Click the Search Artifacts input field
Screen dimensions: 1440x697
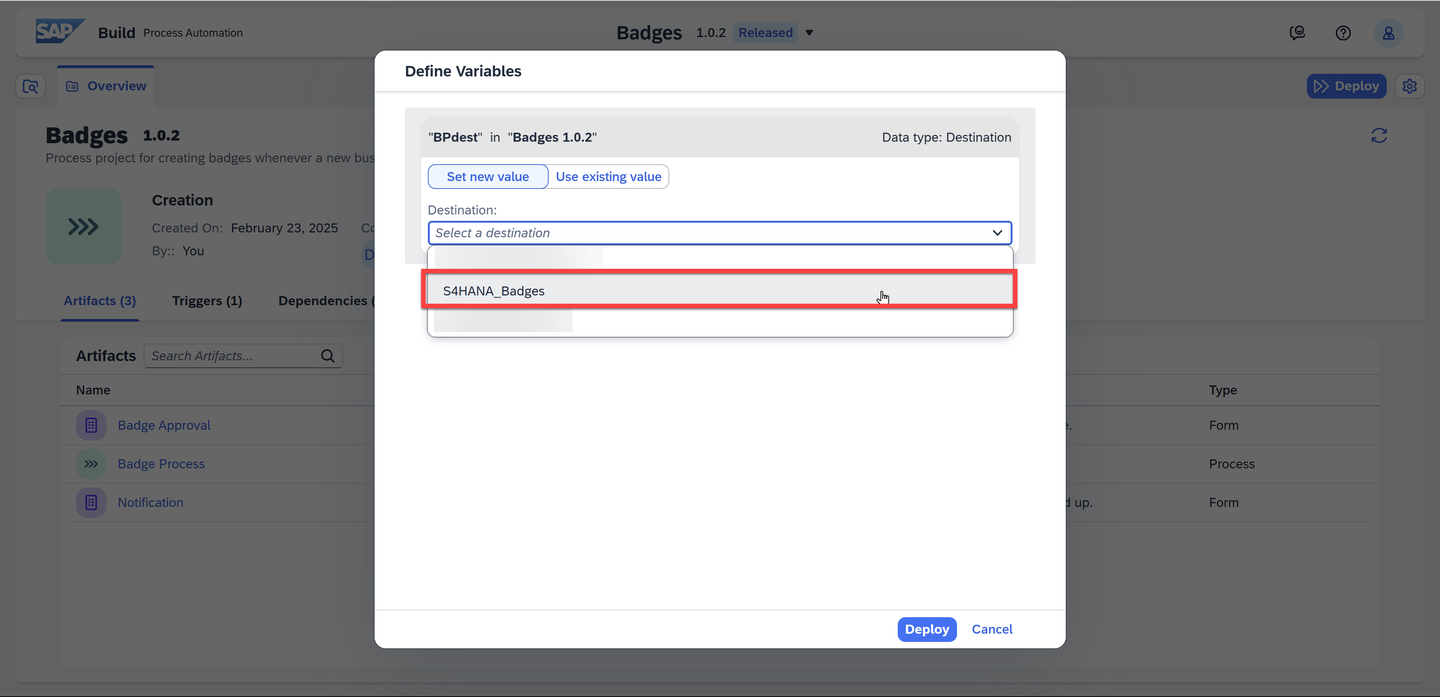(232, 356)
